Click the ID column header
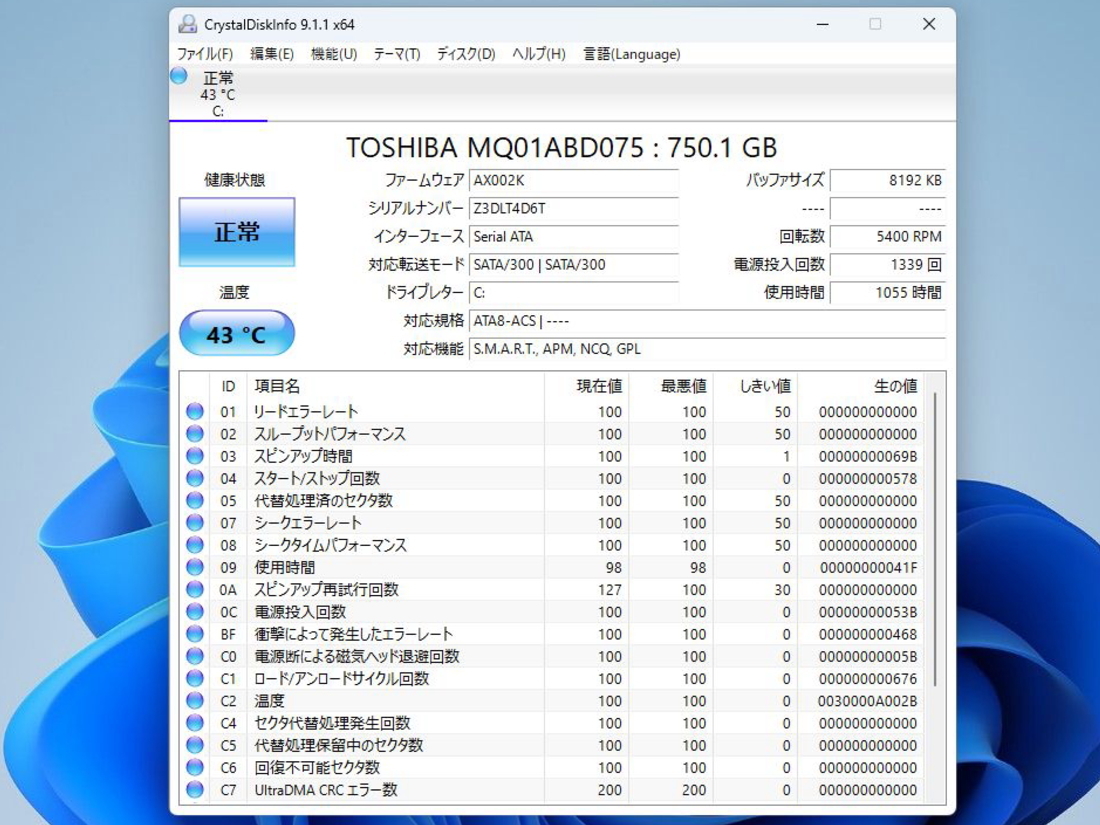Screen dimensions: 1100x825 pos(228,387)
